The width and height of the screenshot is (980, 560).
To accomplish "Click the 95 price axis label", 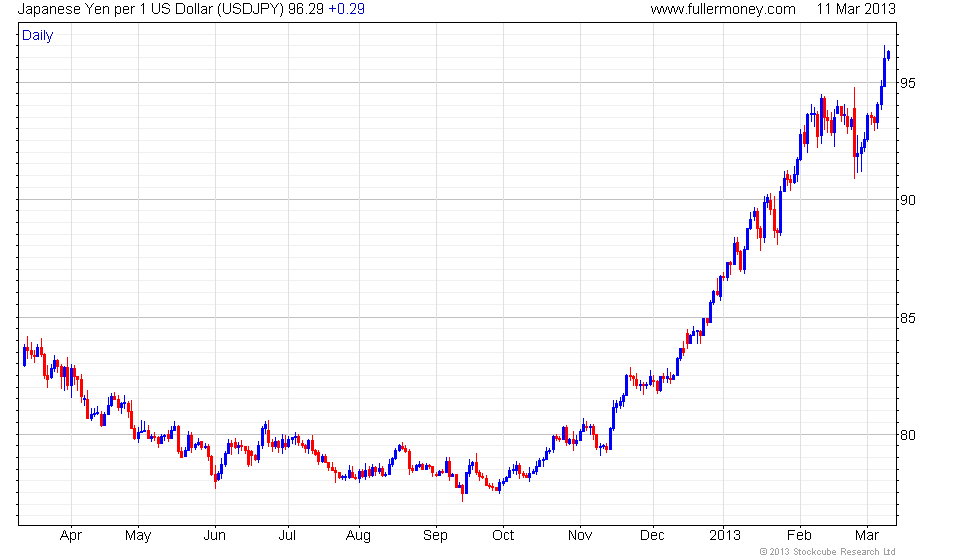I will click(x=908, y=83).
